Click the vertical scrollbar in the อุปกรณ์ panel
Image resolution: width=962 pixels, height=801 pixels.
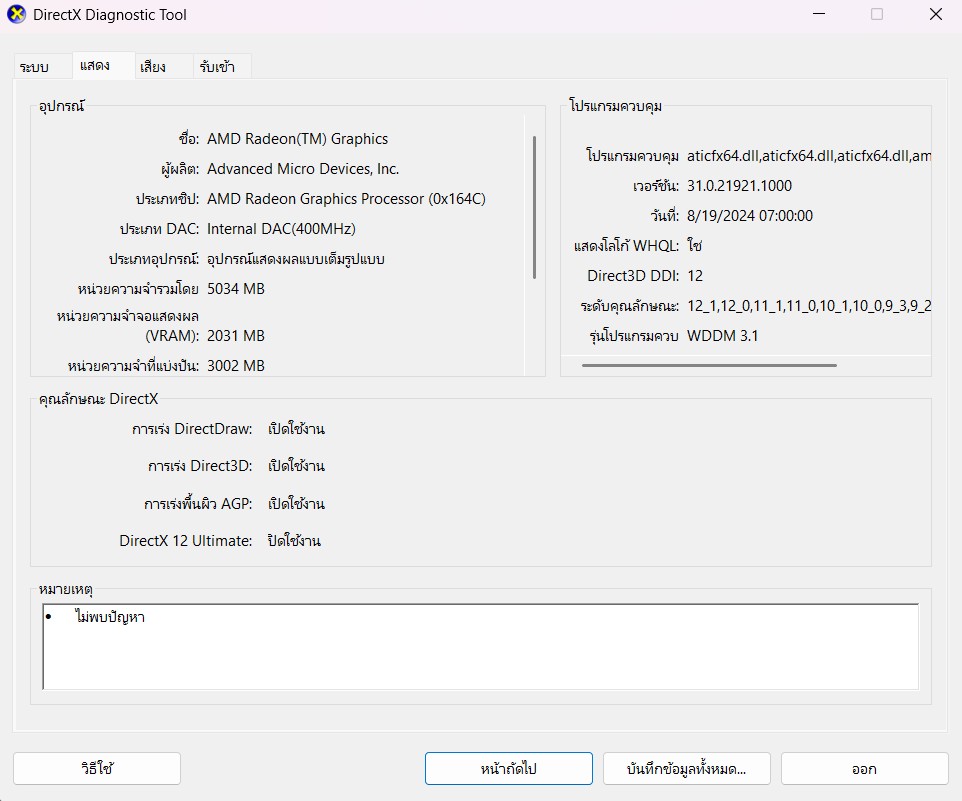535,207
